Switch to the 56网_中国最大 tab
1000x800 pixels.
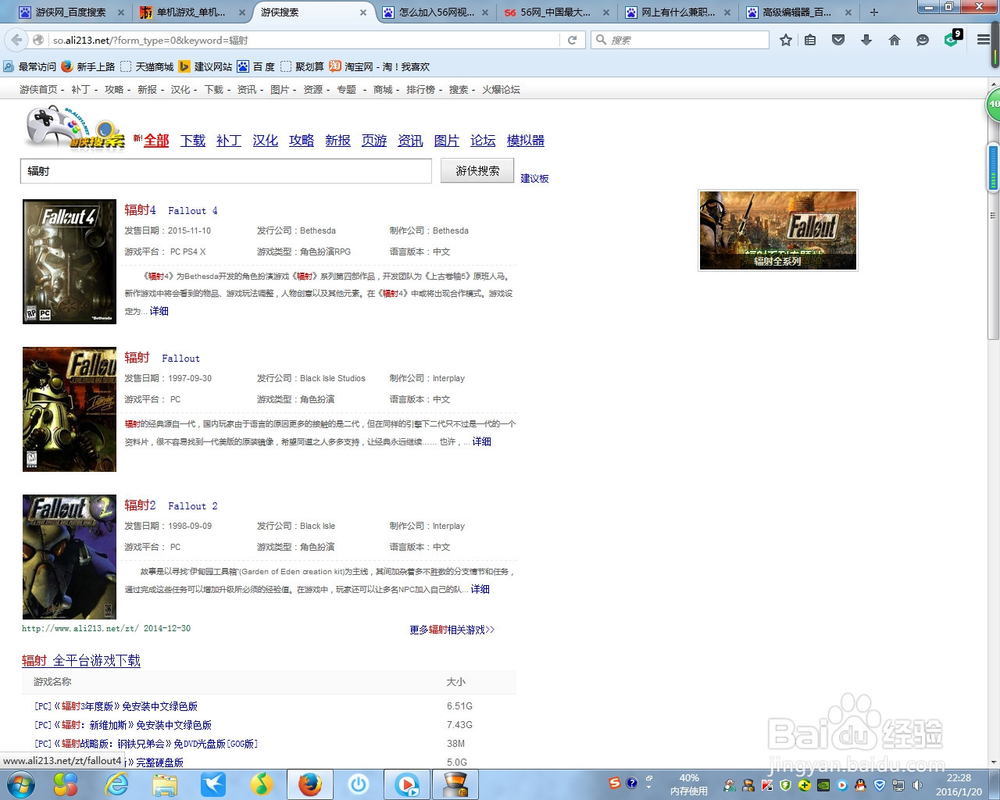555,12
